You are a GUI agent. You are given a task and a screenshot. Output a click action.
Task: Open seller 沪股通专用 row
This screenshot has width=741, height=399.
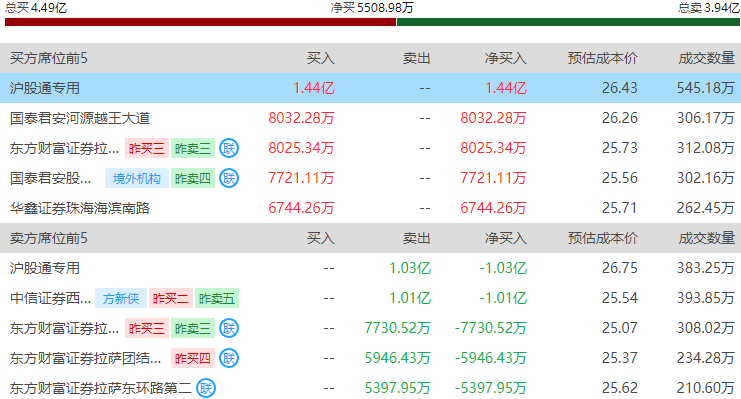pyautogui.click(x=370, y=268)
